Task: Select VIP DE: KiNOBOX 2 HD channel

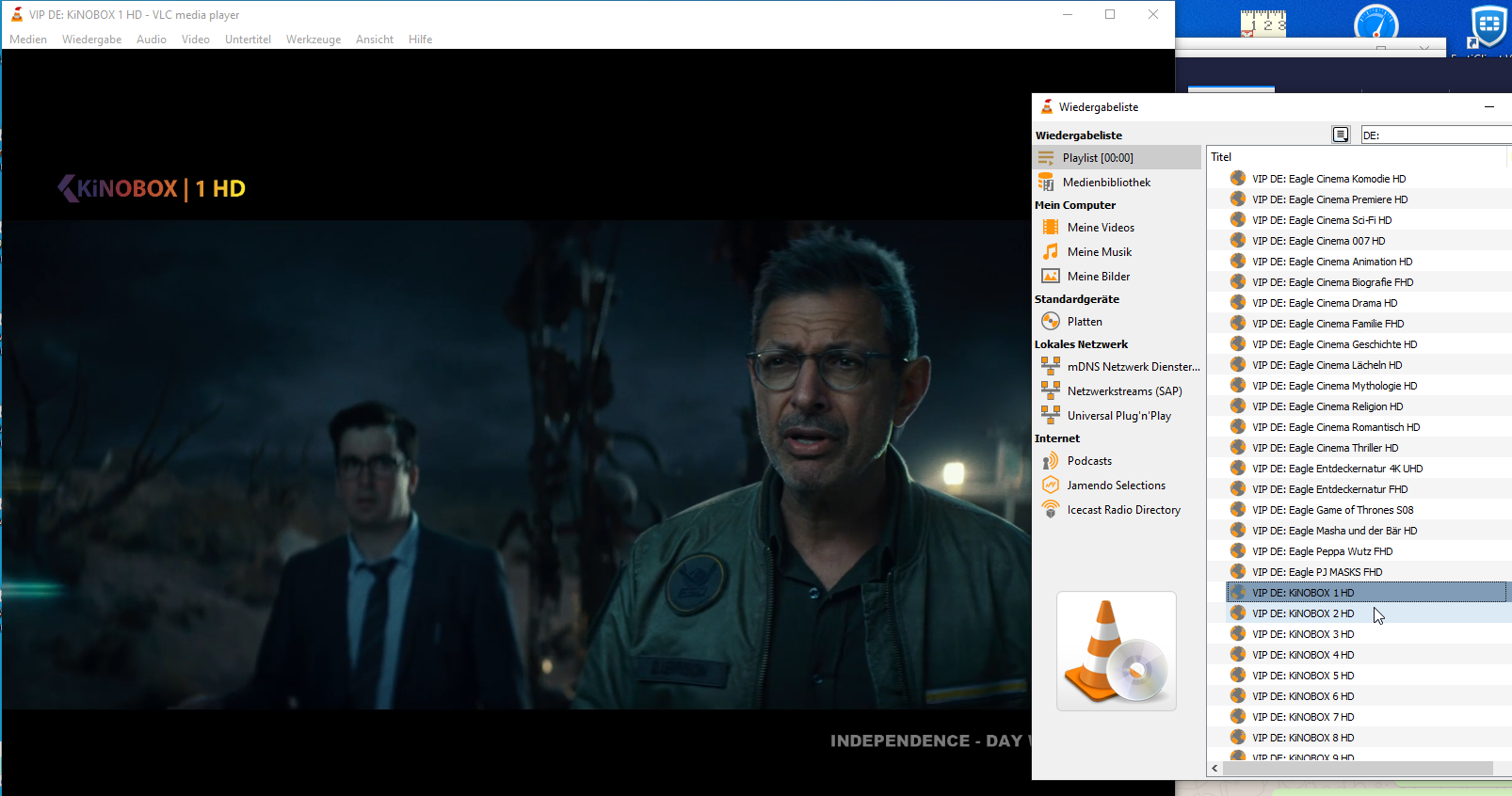Action: click(x=1303, y=613)
